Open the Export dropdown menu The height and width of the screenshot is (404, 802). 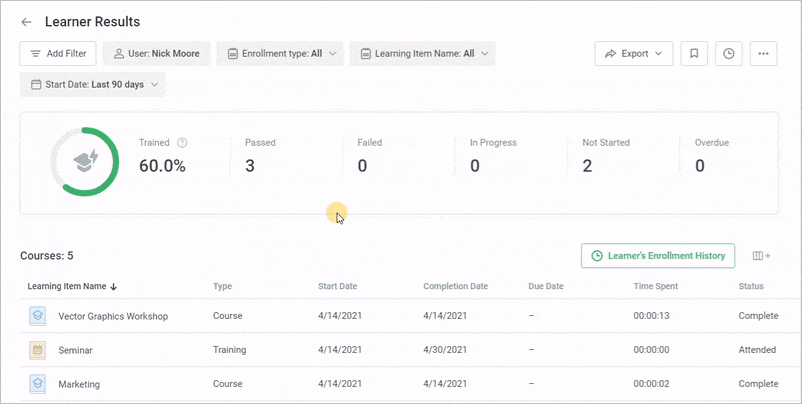[634, 54]
